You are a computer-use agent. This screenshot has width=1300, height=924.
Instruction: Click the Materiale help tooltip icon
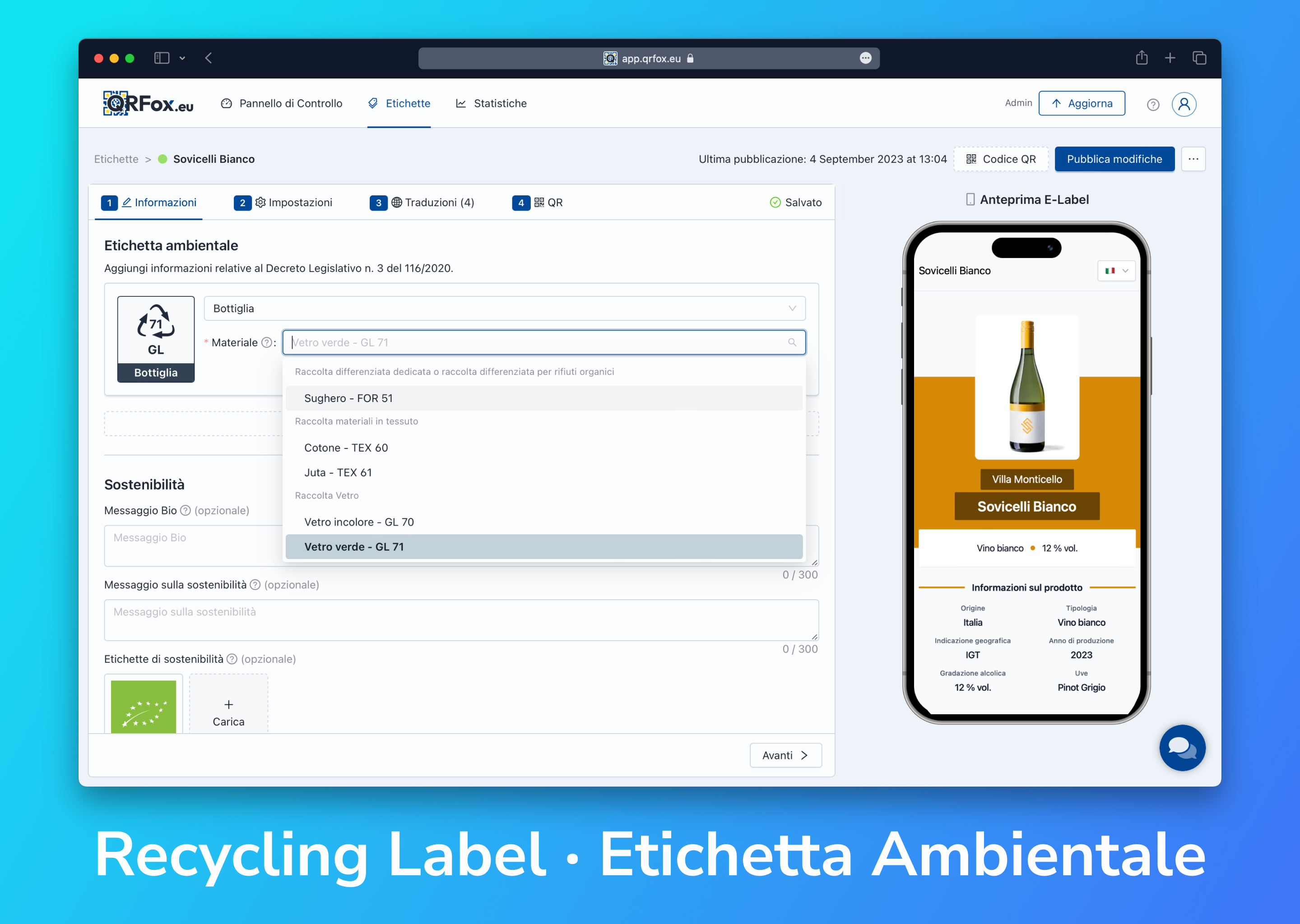(266, 342)
